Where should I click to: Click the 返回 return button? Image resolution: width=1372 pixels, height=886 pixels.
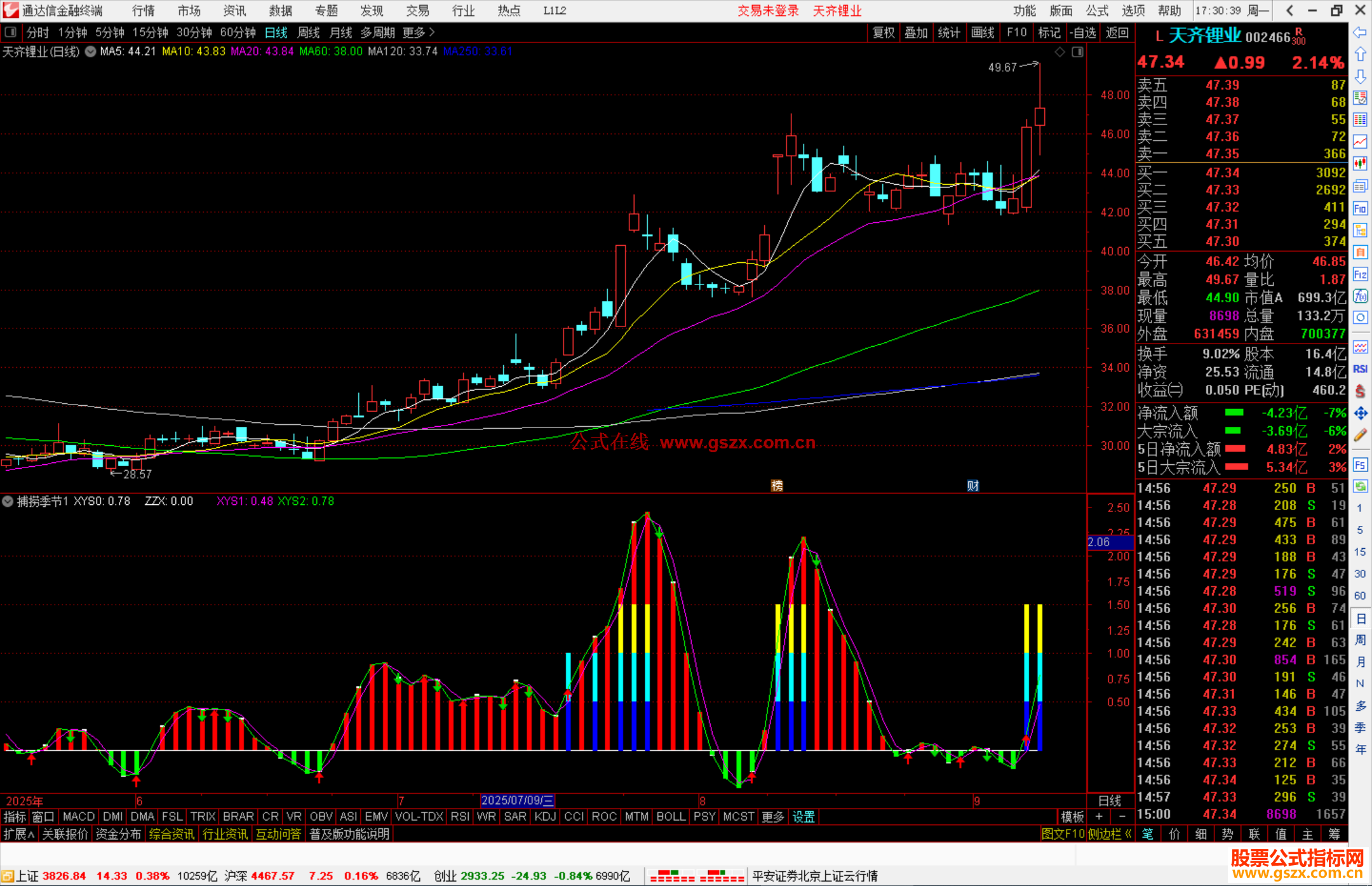[x=1117, y=32]
